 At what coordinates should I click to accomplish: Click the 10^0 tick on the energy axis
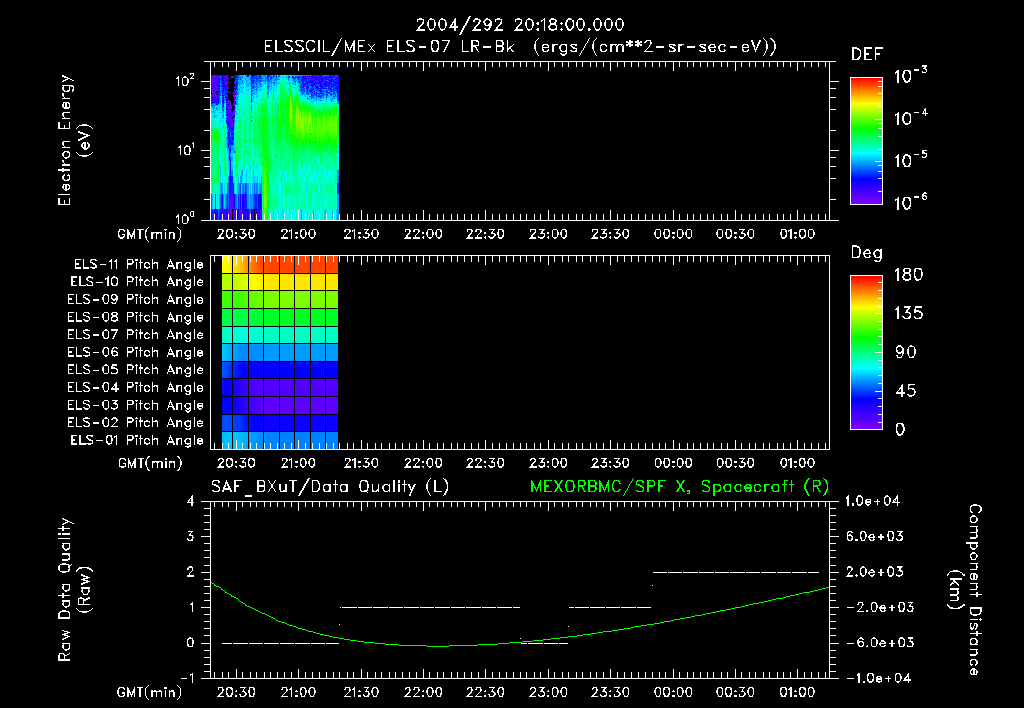(x=185, y=218)
